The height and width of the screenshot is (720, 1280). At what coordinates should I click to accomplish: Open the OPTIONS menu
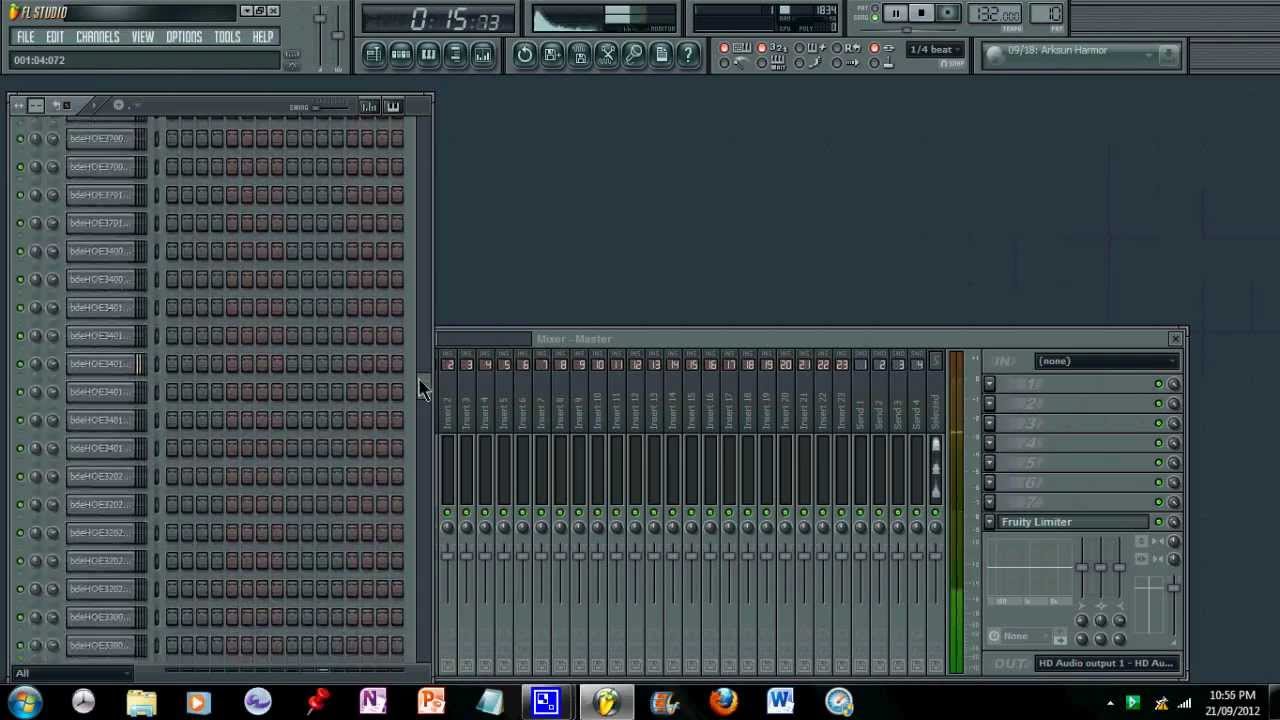(x=184, y=37)
